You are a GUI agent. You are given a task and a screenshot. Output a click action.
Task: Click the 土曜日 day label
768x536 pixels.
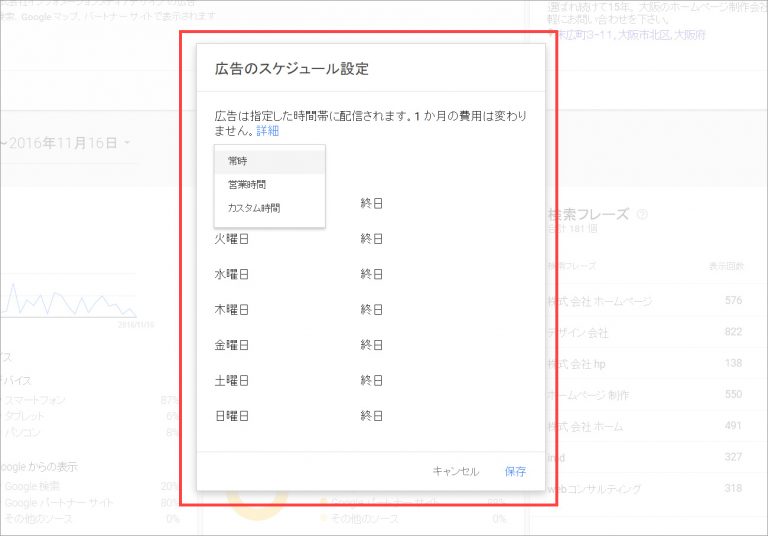tap(231, 380)
